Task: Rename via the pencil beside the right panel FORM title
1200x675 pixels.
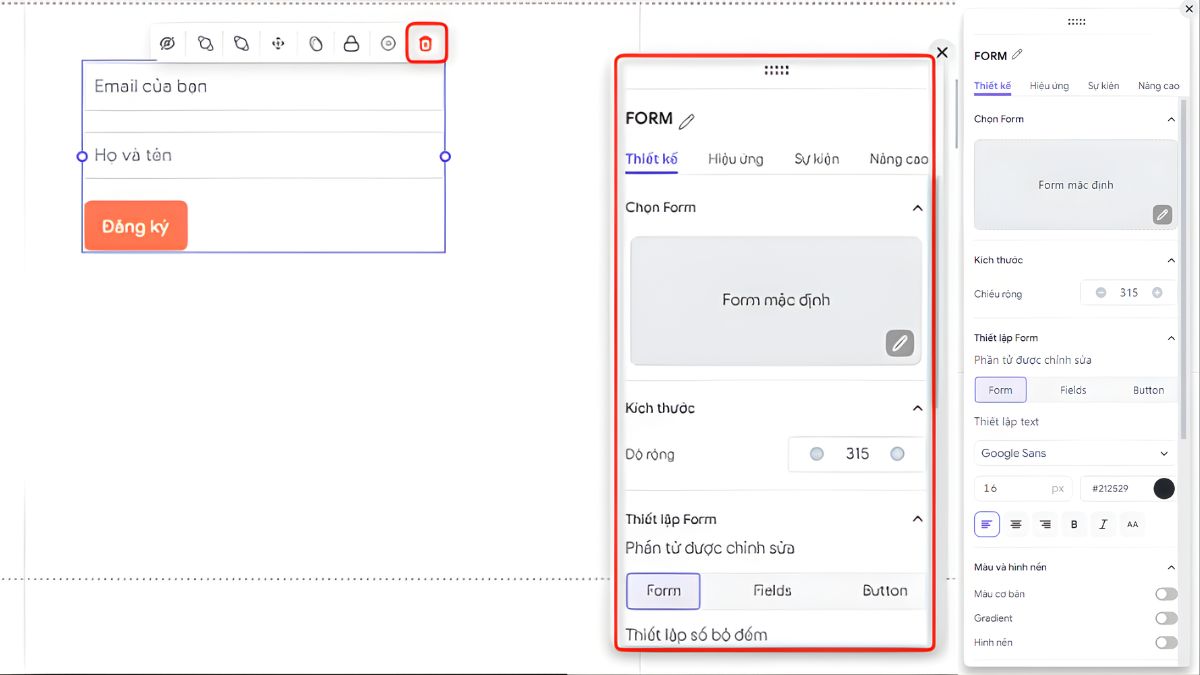Action: pos(1018,55)
